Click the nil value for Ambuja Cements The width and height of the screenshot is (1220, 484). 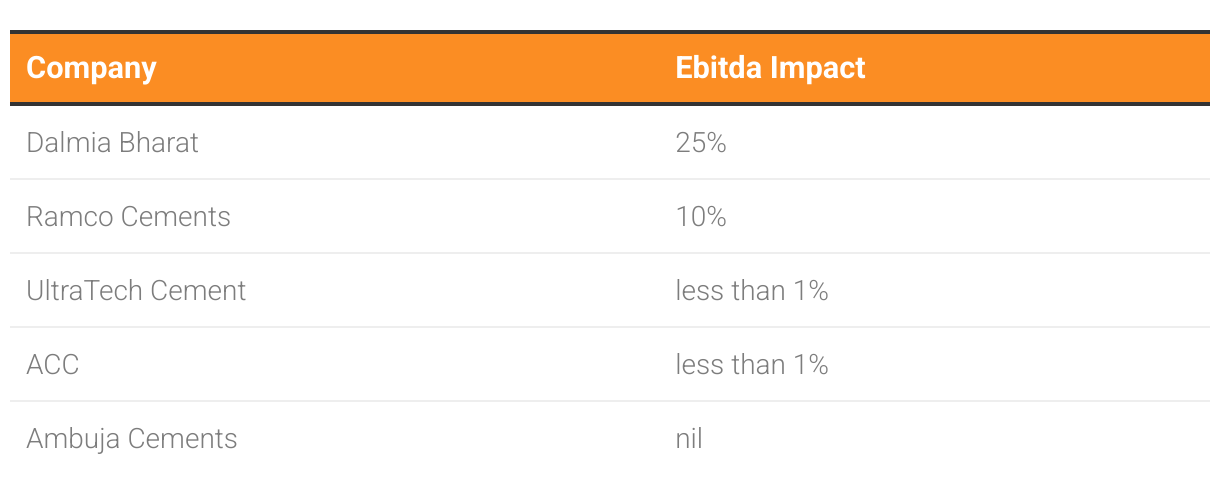pos(689,439)
